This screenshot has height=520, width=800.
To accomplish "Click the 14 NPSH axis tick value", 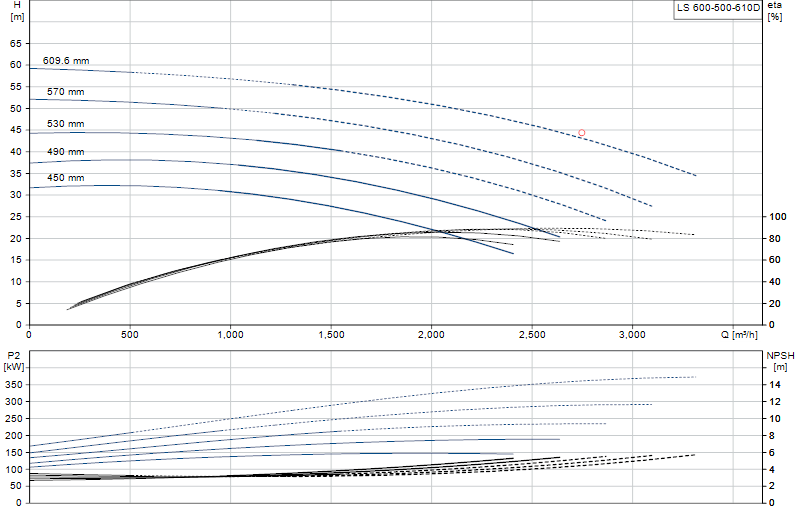I will pos(775,385).
